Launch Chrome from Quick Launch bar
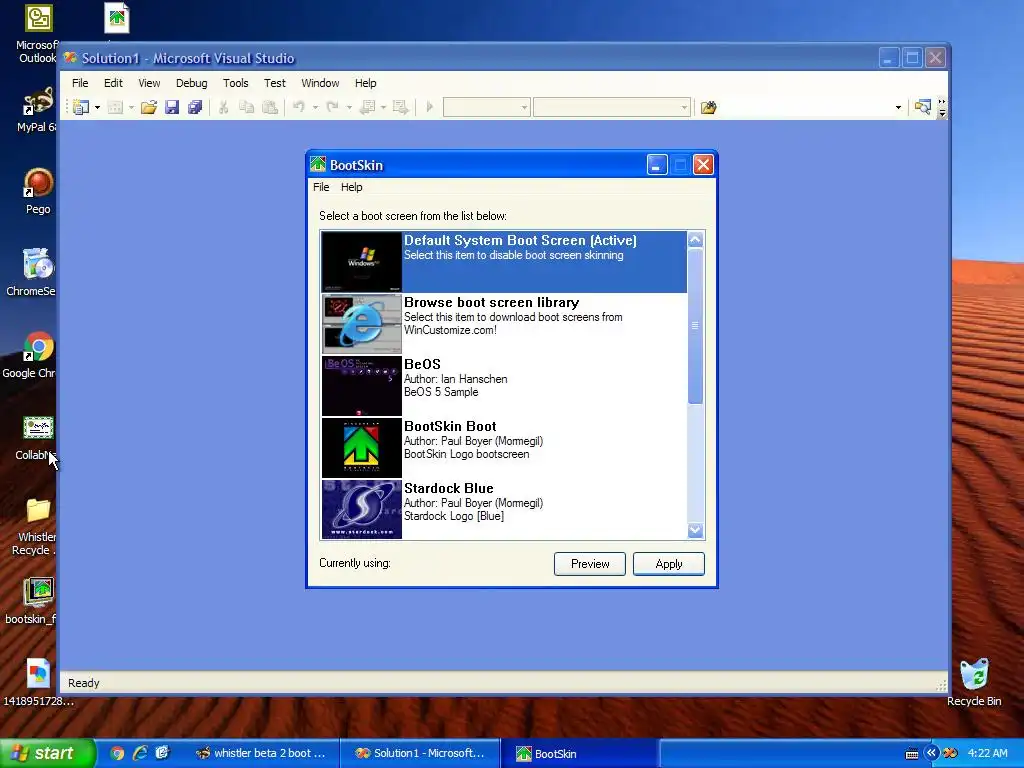Viewport: 1024px width, 768px height. pos(117,753)
